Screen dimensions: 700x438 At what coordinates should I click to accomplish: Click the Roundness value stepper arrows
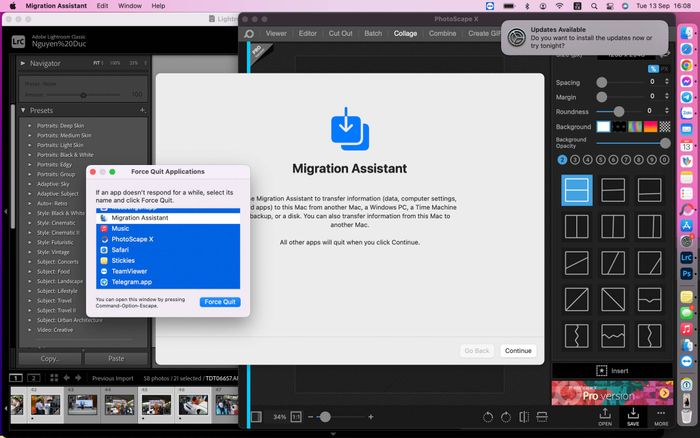click(x=667, y=111)
